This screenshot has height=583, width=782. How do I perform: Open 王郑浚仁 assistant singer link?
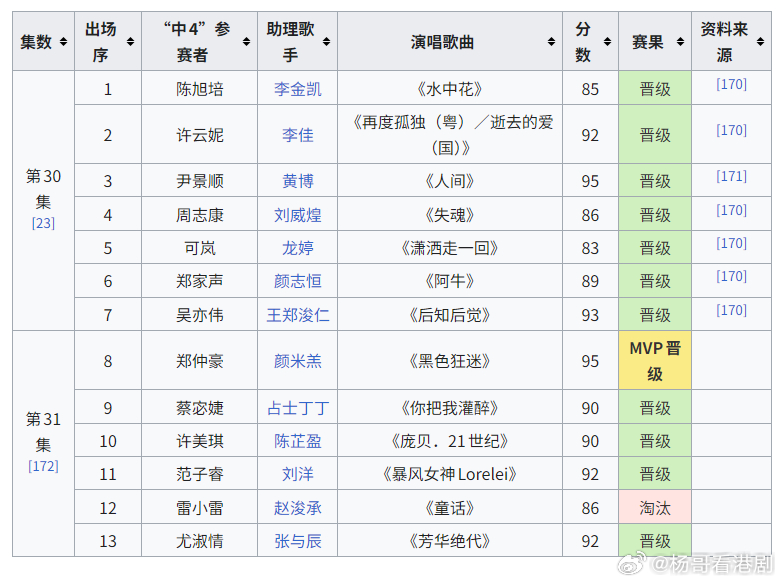tap(298, 315)
